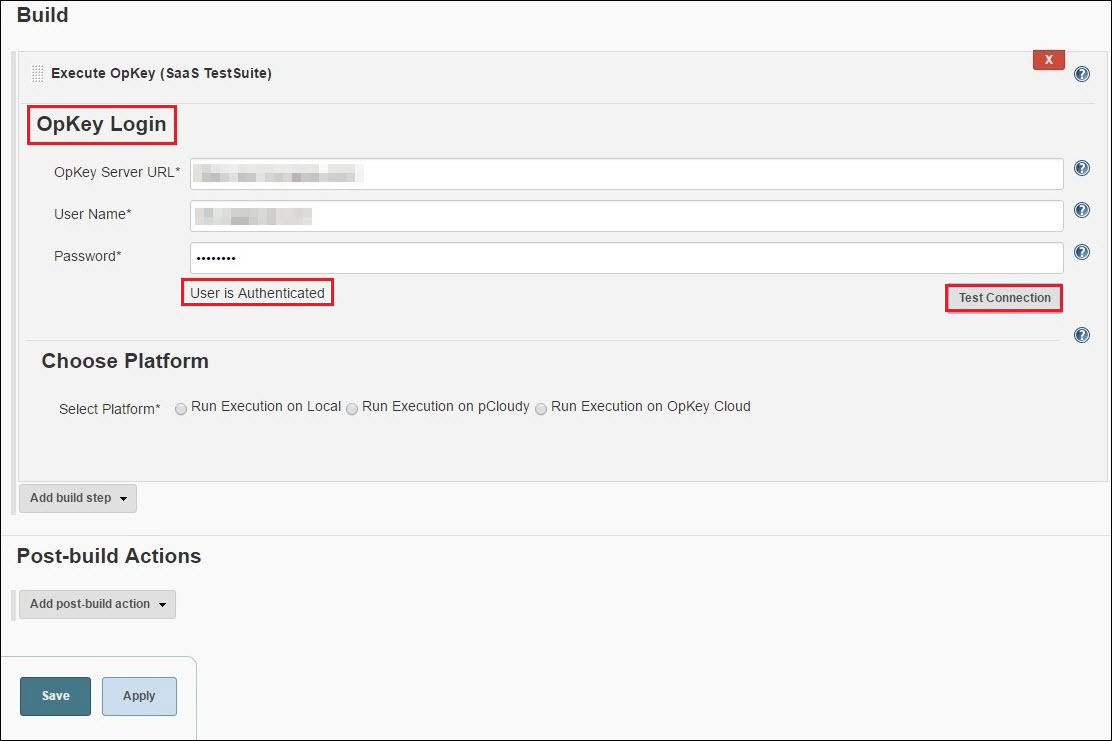Click the 'User is Authenticated' message
Screen dimensions: 1112x741
pyautogui.click(x=257, y=293)
